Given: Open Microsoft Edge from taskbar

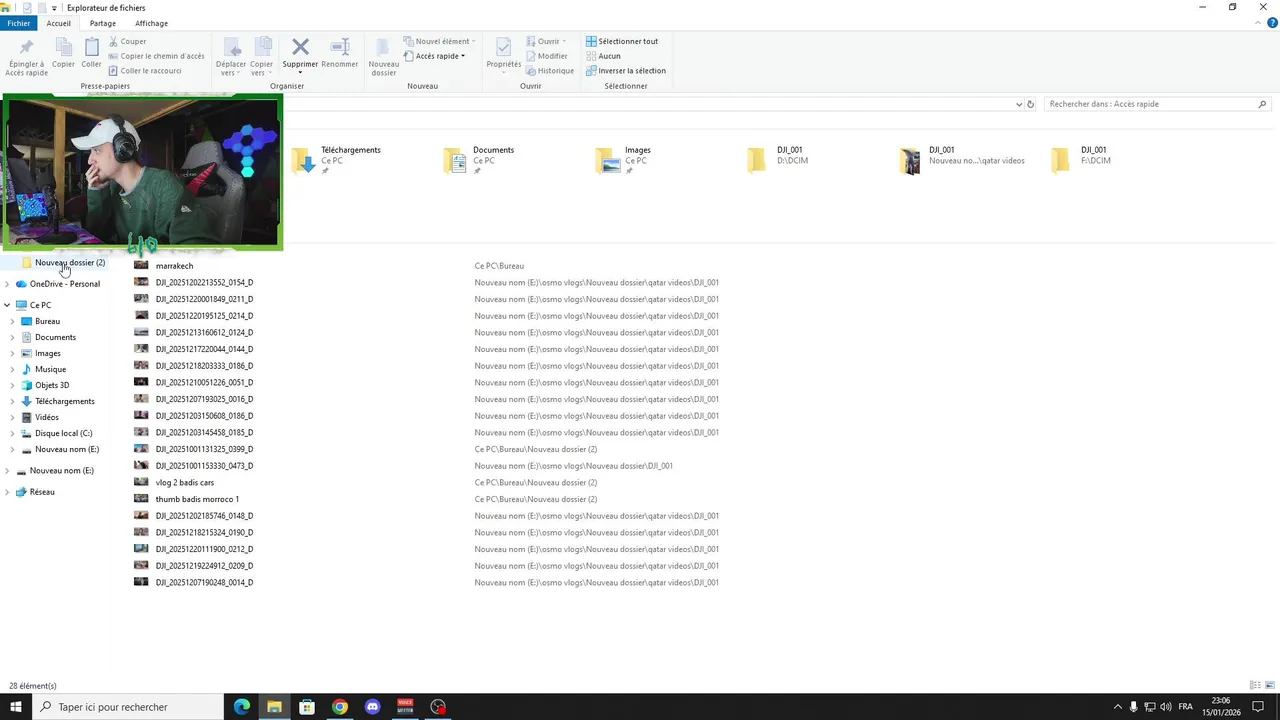Looking at the screenshot, I should [241, 707].
